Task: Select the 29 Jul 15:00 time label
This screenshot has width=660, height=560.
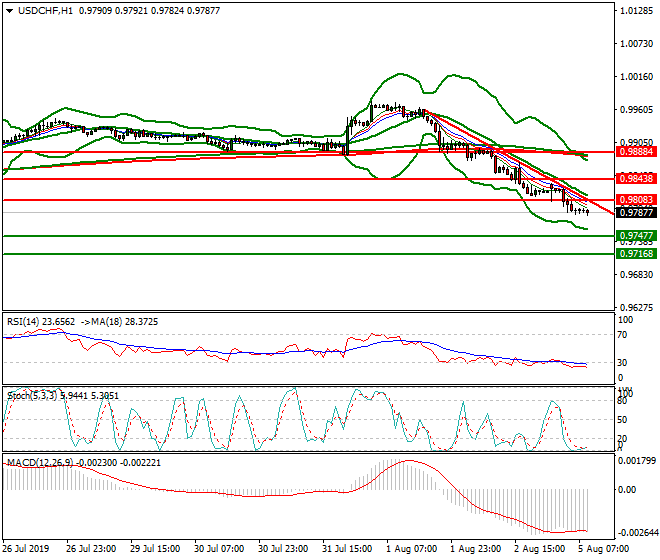Action: 155,549
